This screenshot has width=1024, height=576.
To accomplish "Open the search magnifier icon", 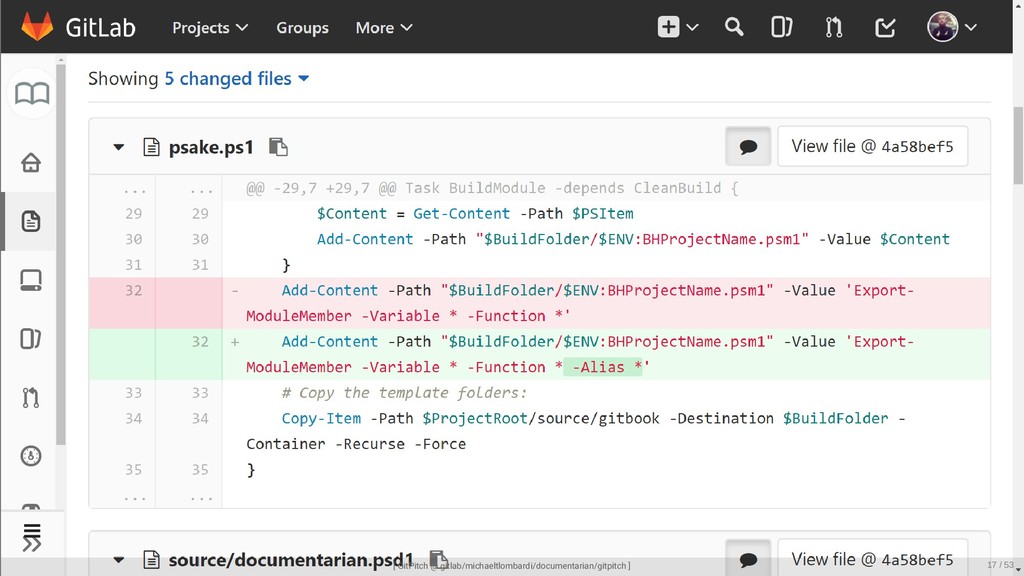I will tap(734, 27).
